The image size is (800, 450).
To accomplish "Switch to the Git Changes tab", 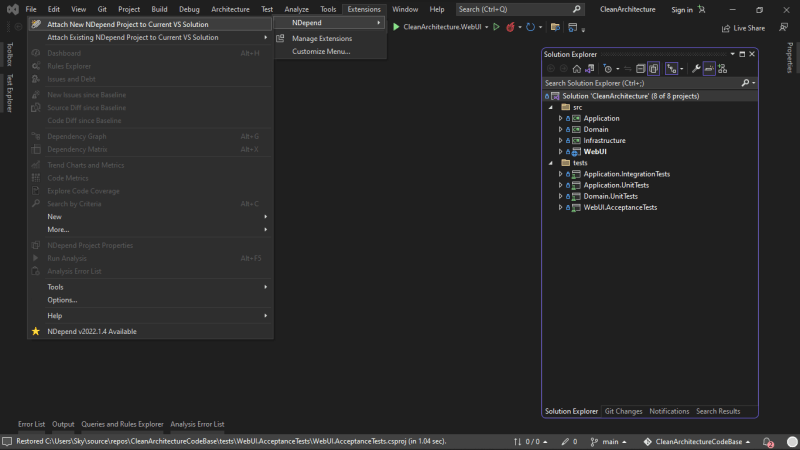I will coord(623,411).
